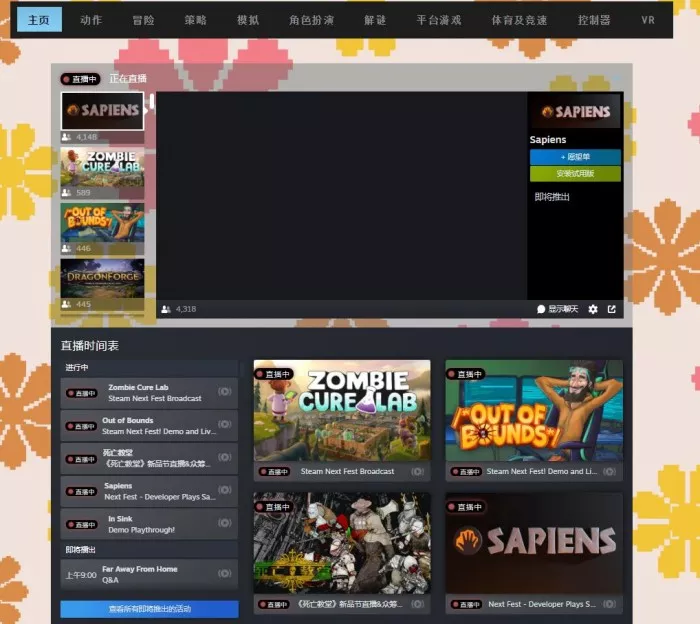The width and height of the screenshot is (700, 624).
Task: Click the 《死亡教堂》新品节直播 card caption
Action: (350, 604)
